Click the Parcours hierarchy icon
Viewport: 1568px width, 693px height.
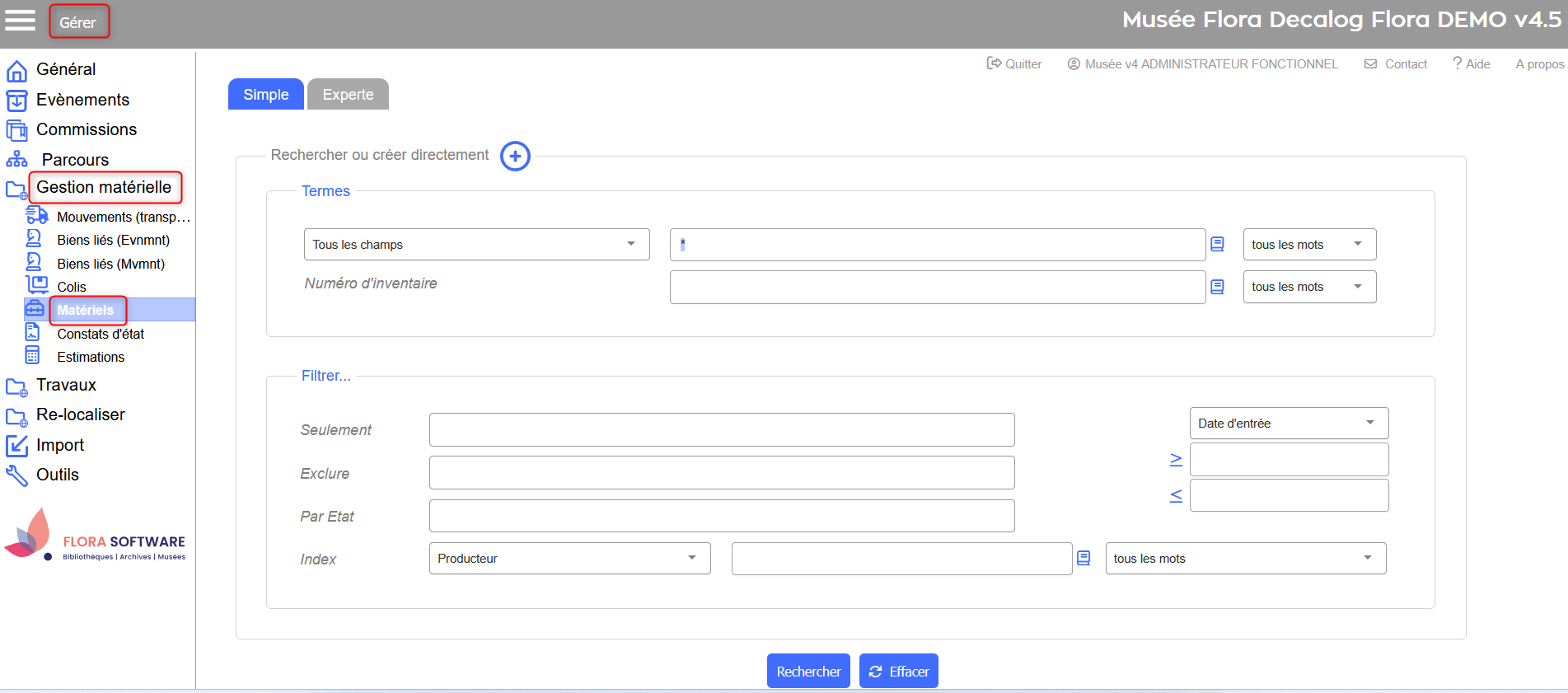tap(16, 160)
